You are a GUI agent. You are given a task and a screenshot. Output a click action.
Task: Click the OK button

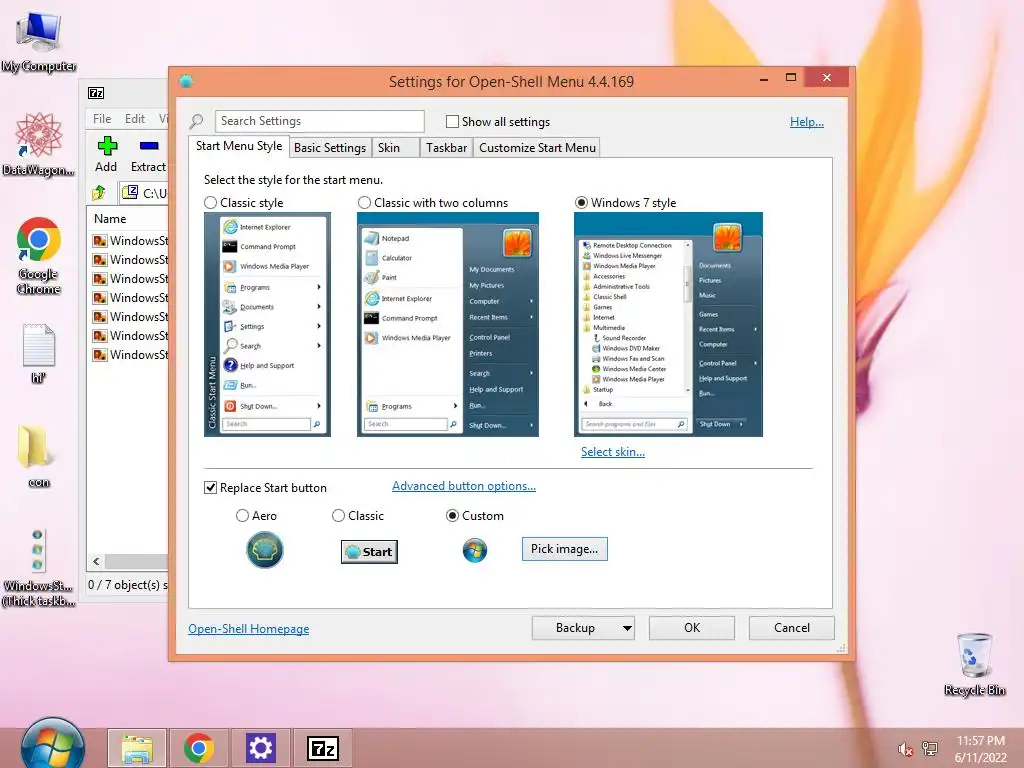point(692,628)
